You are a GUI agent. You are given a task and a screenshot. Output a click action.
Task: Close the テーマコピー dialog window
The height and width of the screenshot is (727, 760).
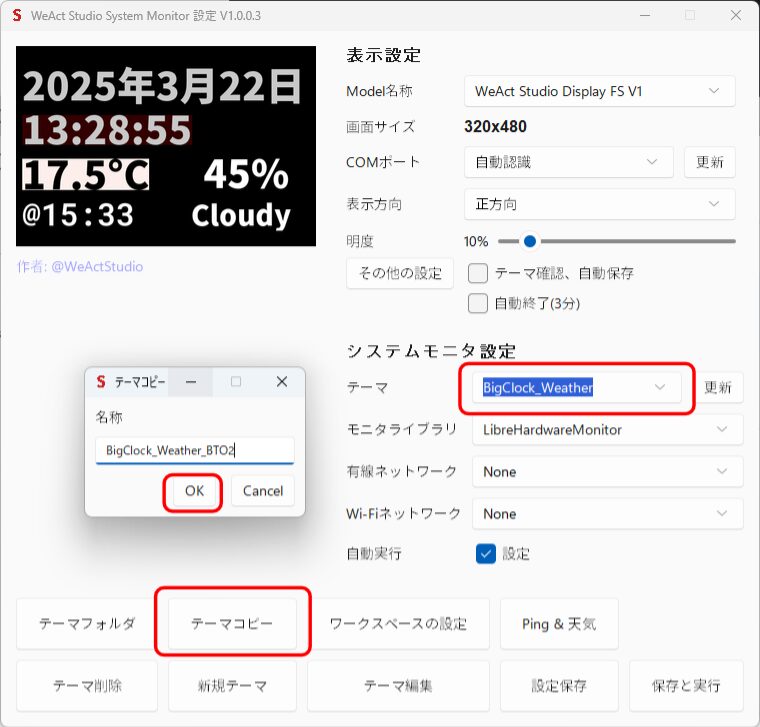point(281,382)
